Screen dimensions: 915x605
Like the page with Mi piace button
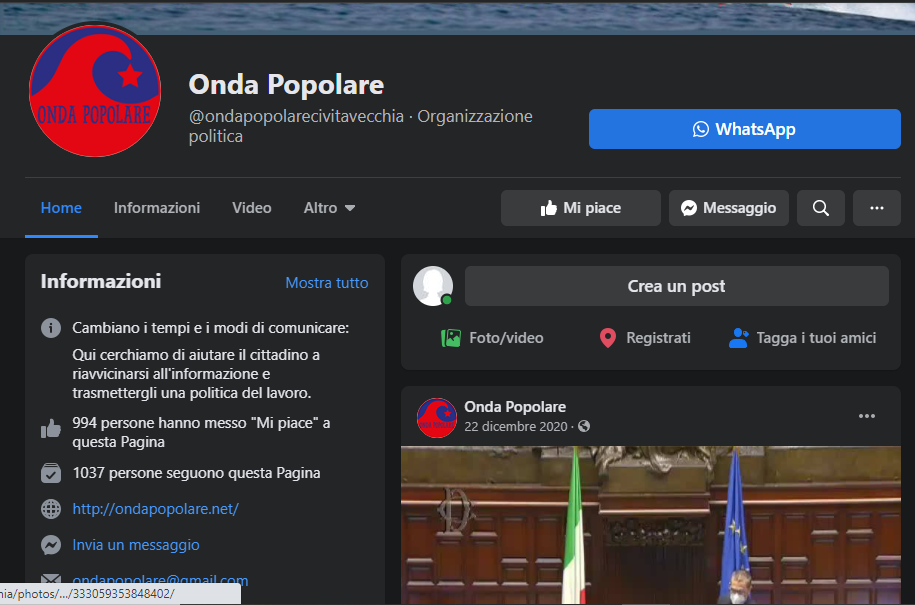click(581, 208)
